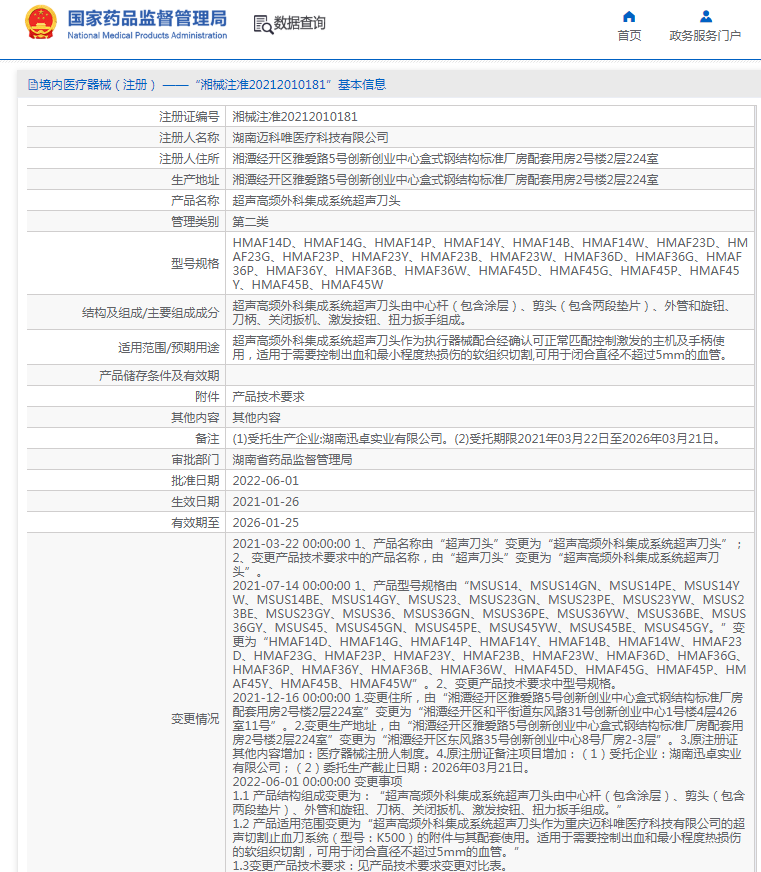The height and width of the screenshot is (872, 761).
Task: Click the 结构及组成/主要组成成分 label
Action: (x=150, y=313)
